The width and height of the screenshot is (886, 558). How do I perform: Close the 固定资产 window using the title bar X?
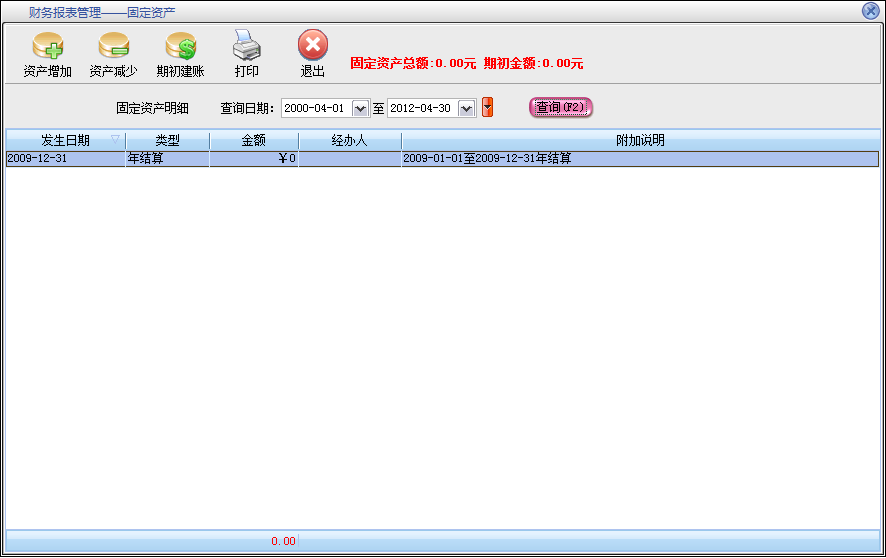[x=870, y=11]
